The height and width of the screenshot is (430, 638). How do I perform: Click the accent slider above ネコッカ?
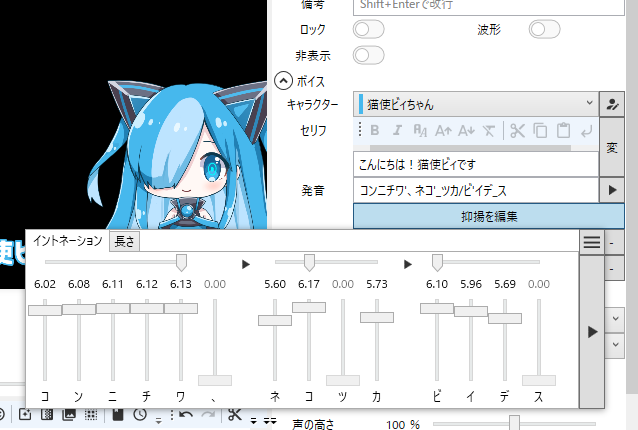point(309,263)
